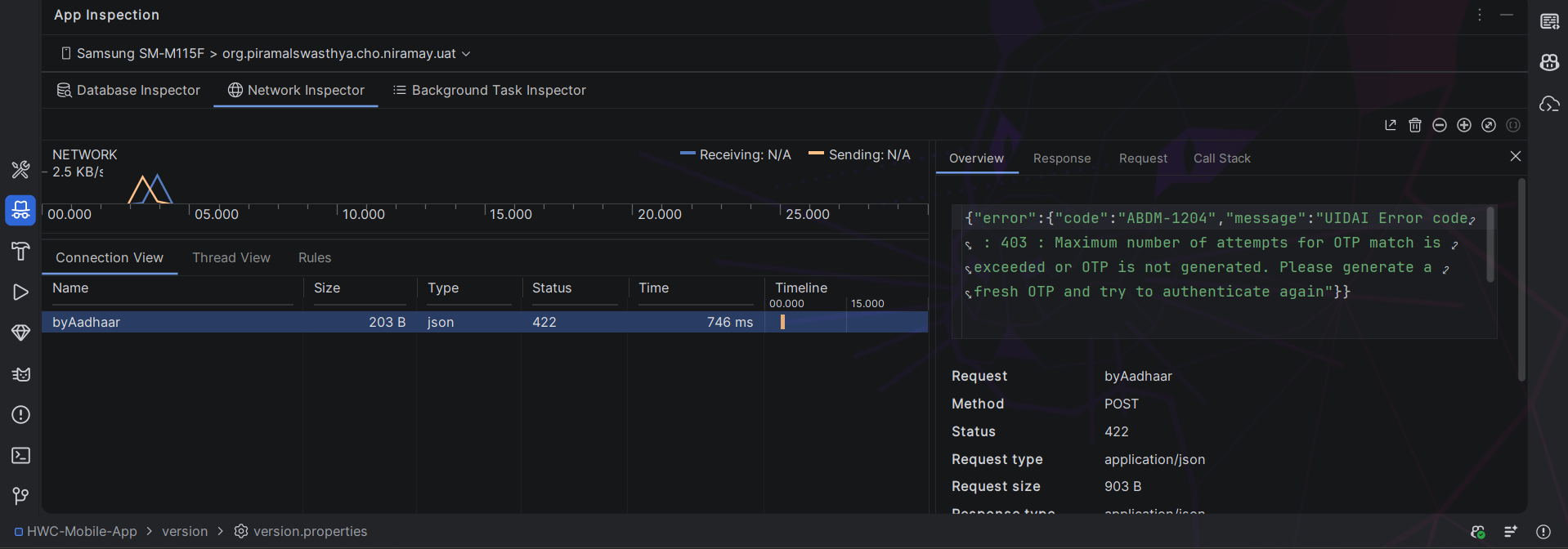
Task: Open the code assistant panel icon at top right
Action: pyautogui.click(x=1549, y=21)
